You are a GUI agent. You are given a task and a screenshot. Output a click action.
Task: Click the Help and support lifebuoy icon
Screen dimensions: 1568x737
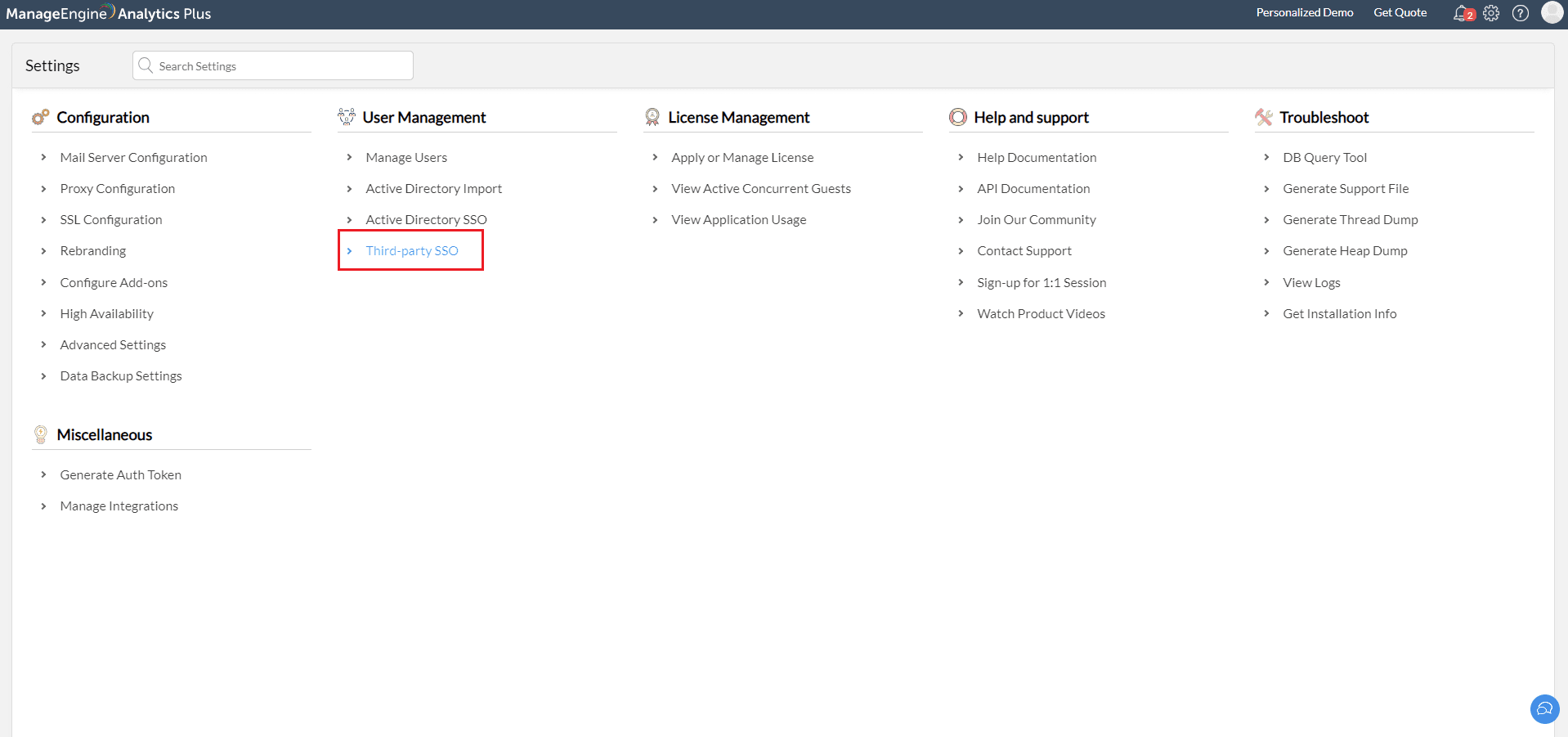pos(958,117)
